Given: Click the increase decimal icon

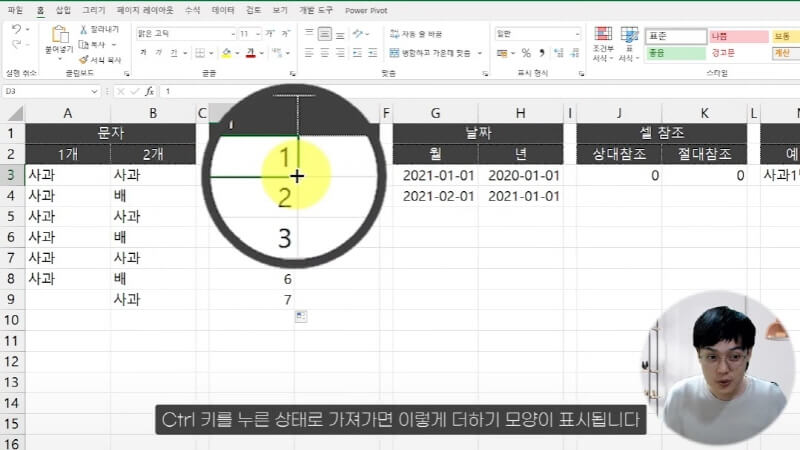Looking at the screenshot, I should (x=559, y=53).
